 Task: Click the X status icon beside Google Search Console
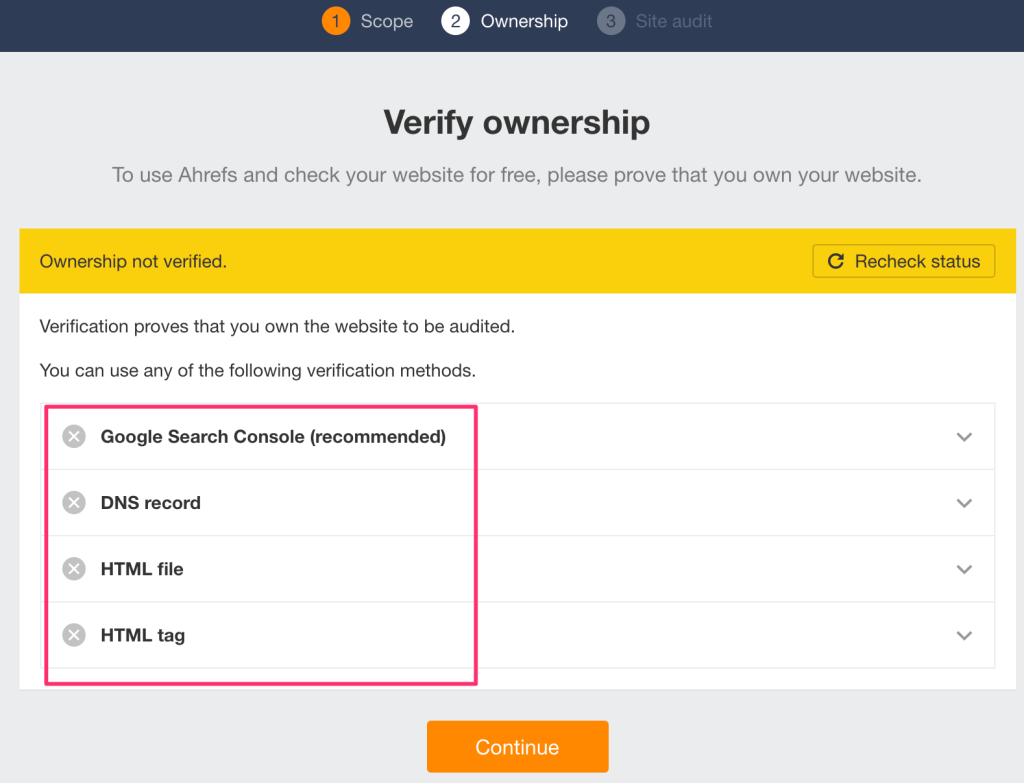click(74, 436)
